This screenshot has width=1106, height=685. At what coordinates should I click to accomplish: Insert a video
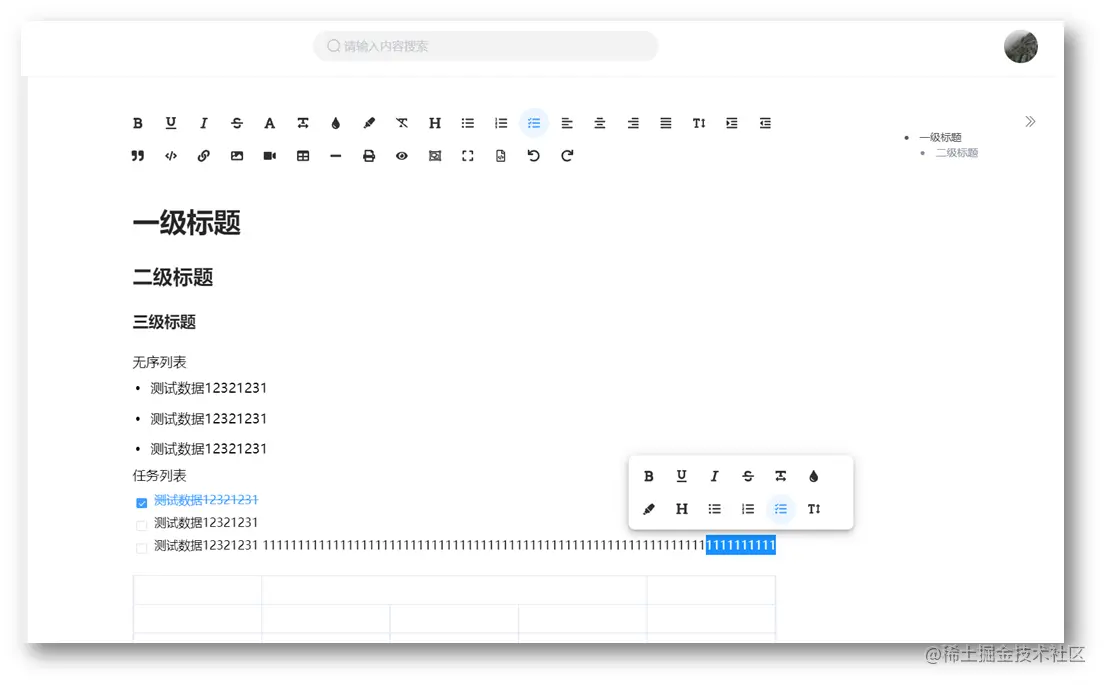(x=269, y=156)
